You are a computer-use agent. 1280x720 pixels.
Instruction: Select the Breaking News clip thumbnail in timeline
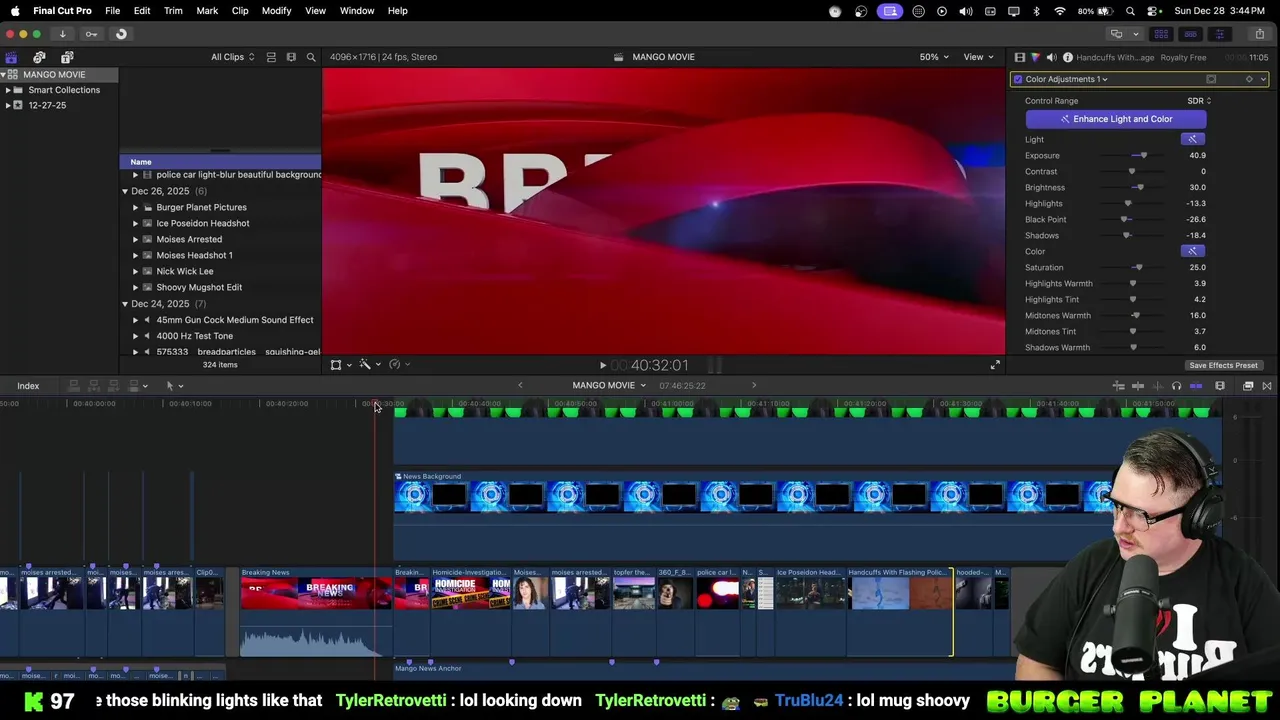[x=315, y=593]
